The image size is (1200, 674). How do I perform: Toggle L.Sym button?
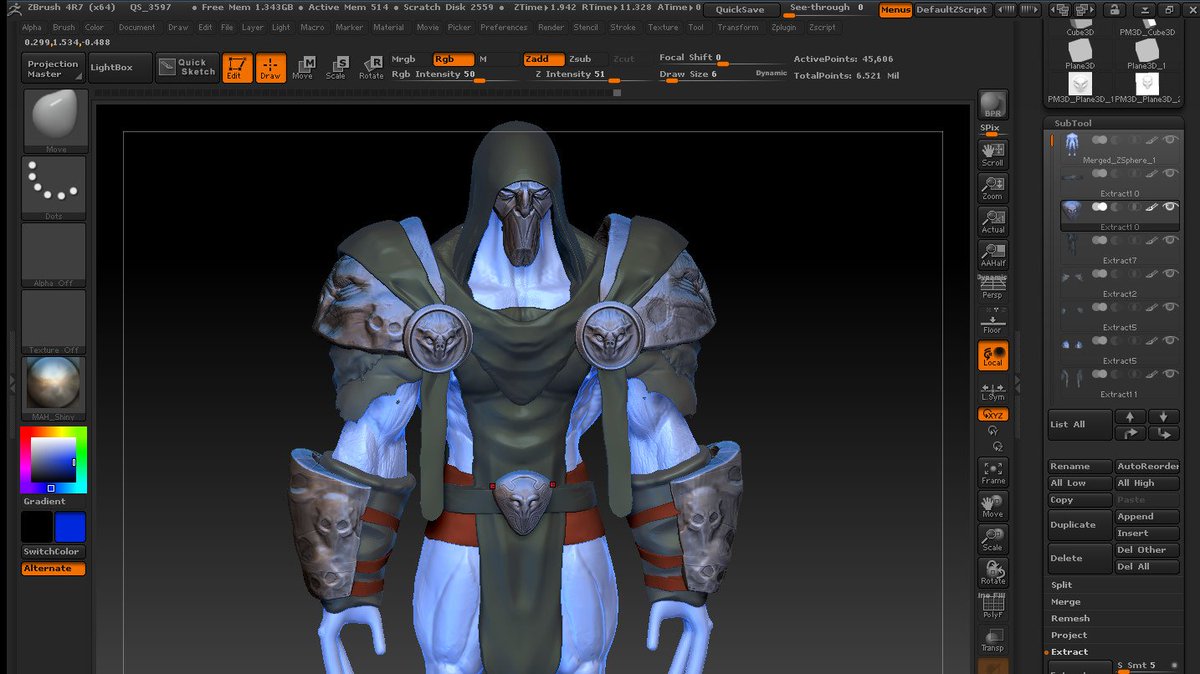(993, 390)
